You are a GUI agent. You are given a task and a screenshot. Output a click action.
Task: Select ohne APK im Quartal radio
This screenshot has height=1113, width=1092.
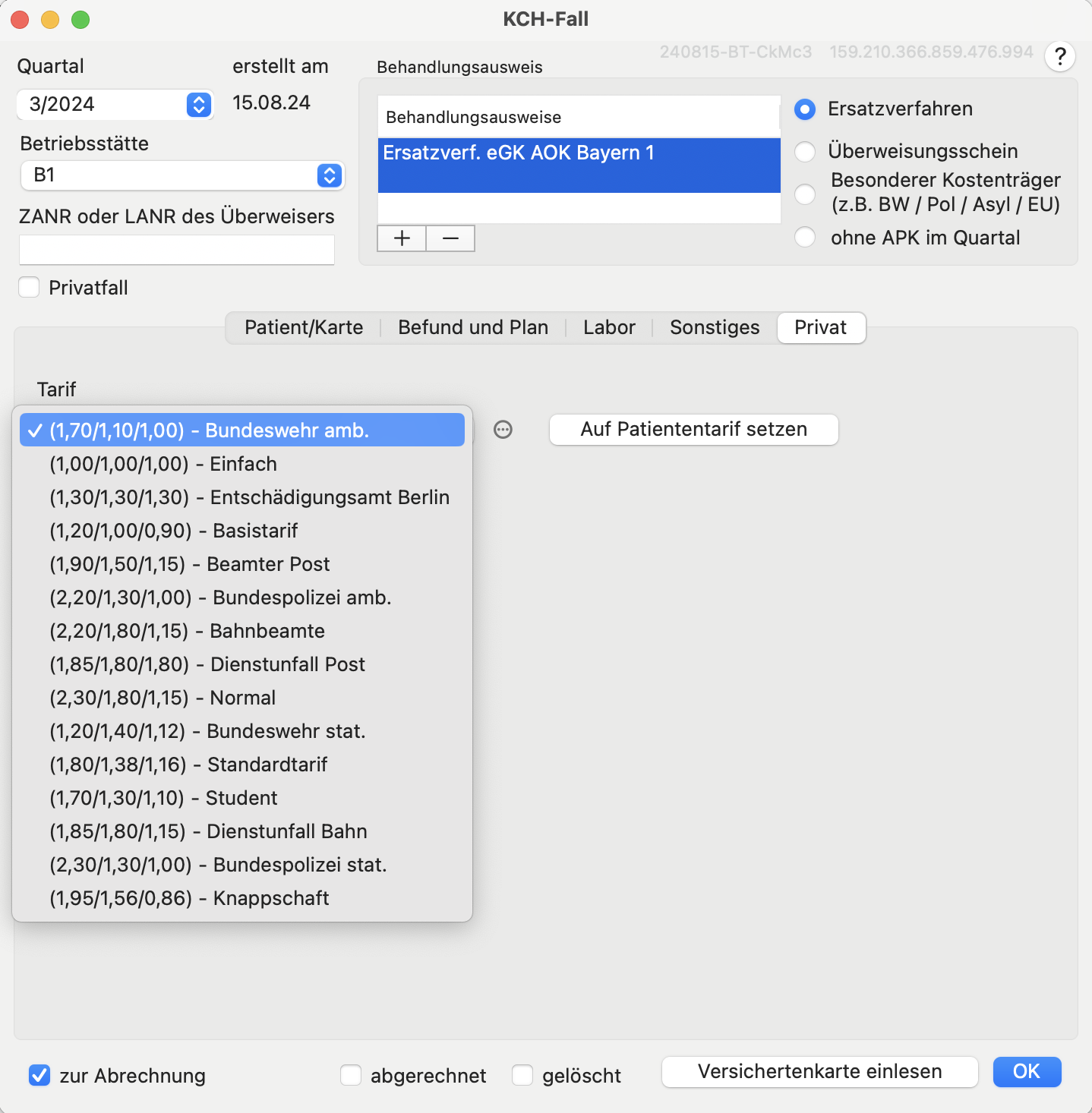point(805,238)
